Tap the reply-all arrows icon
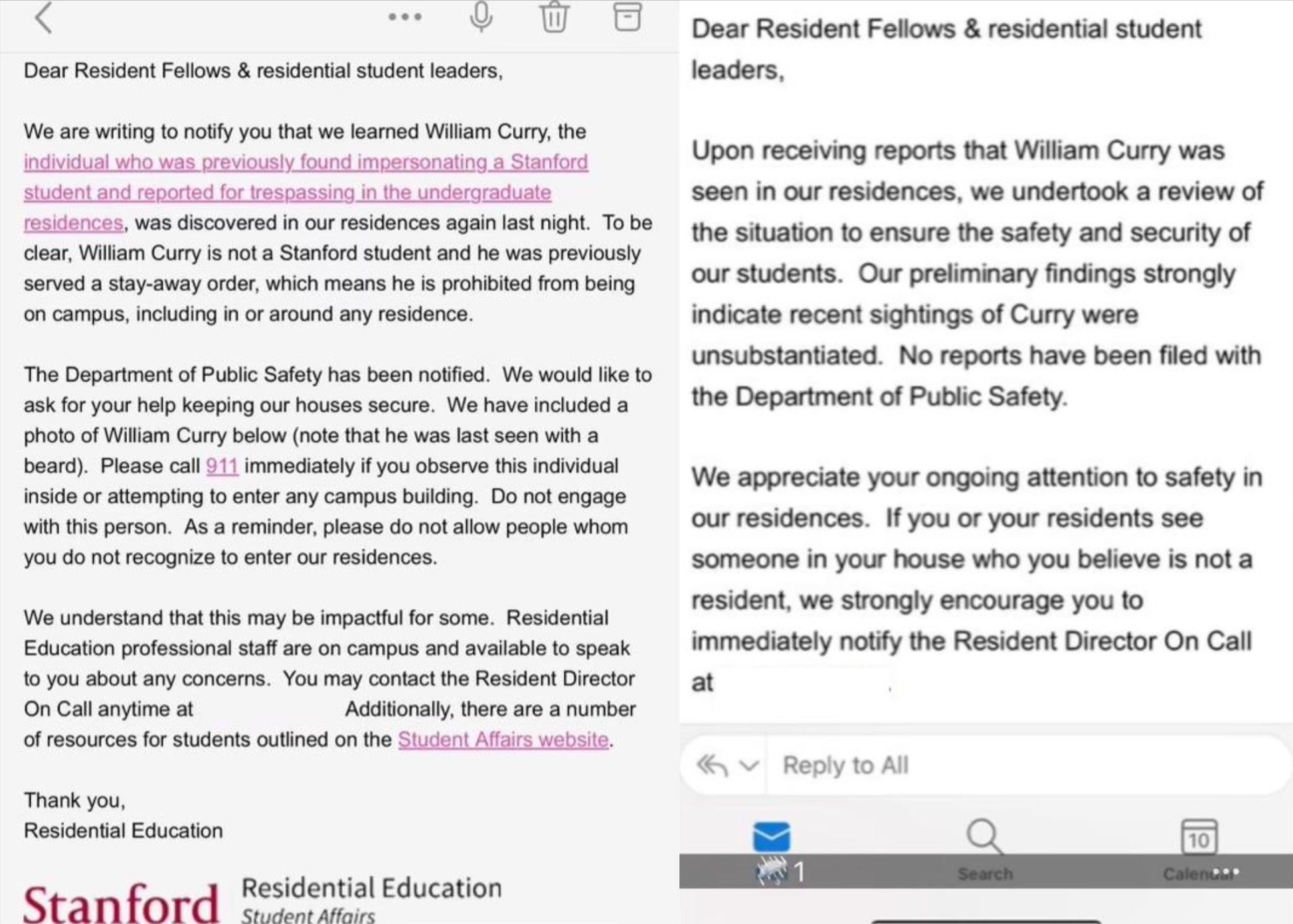Screen dimensions: 1293x924 pyautogui.click(x=712, y=765)
